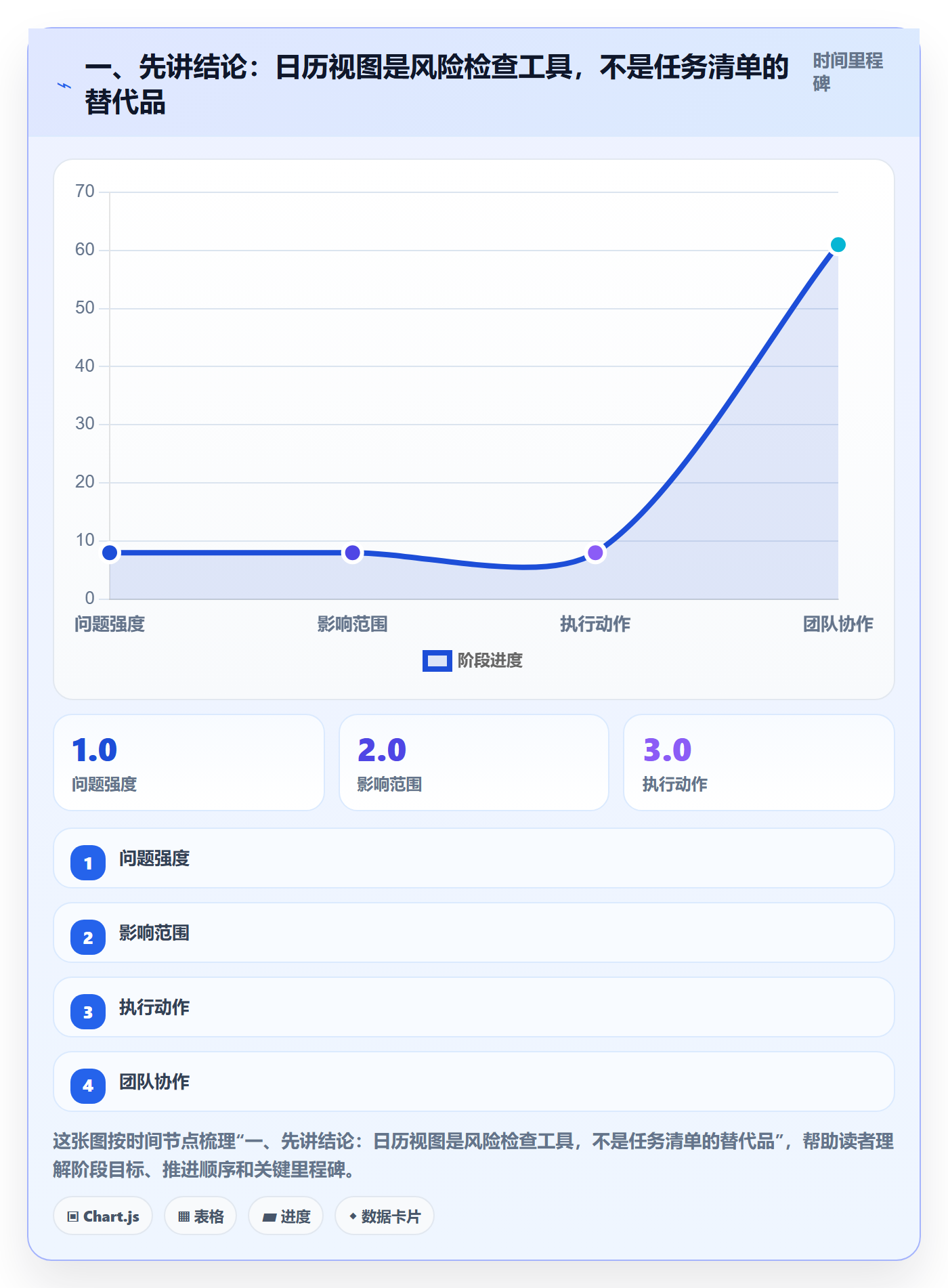The image size is (948, 1288).
Task: Click the 30 value on the y-axis
Action: 85,424
